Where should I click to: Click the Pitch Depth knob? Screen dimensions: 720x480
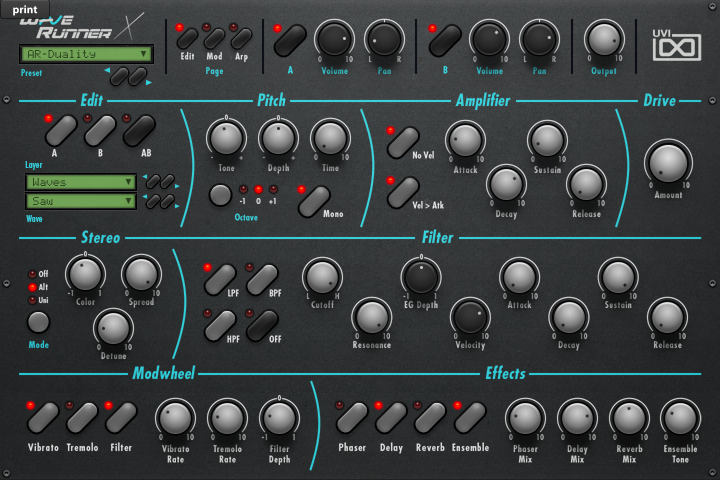click(x=278, y=139)
